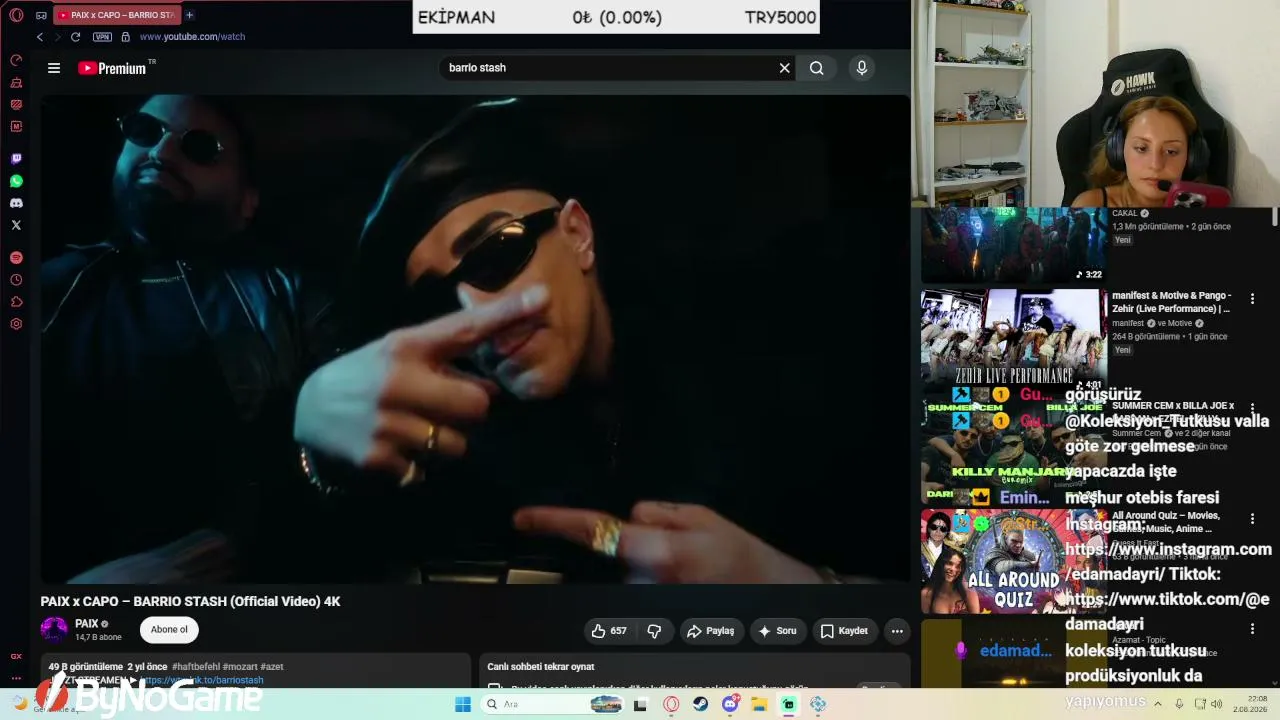Open GX Control speedometer icon in sidebar
The height and width of the screenshot is (720, 1280).
[x=16, y=60]
